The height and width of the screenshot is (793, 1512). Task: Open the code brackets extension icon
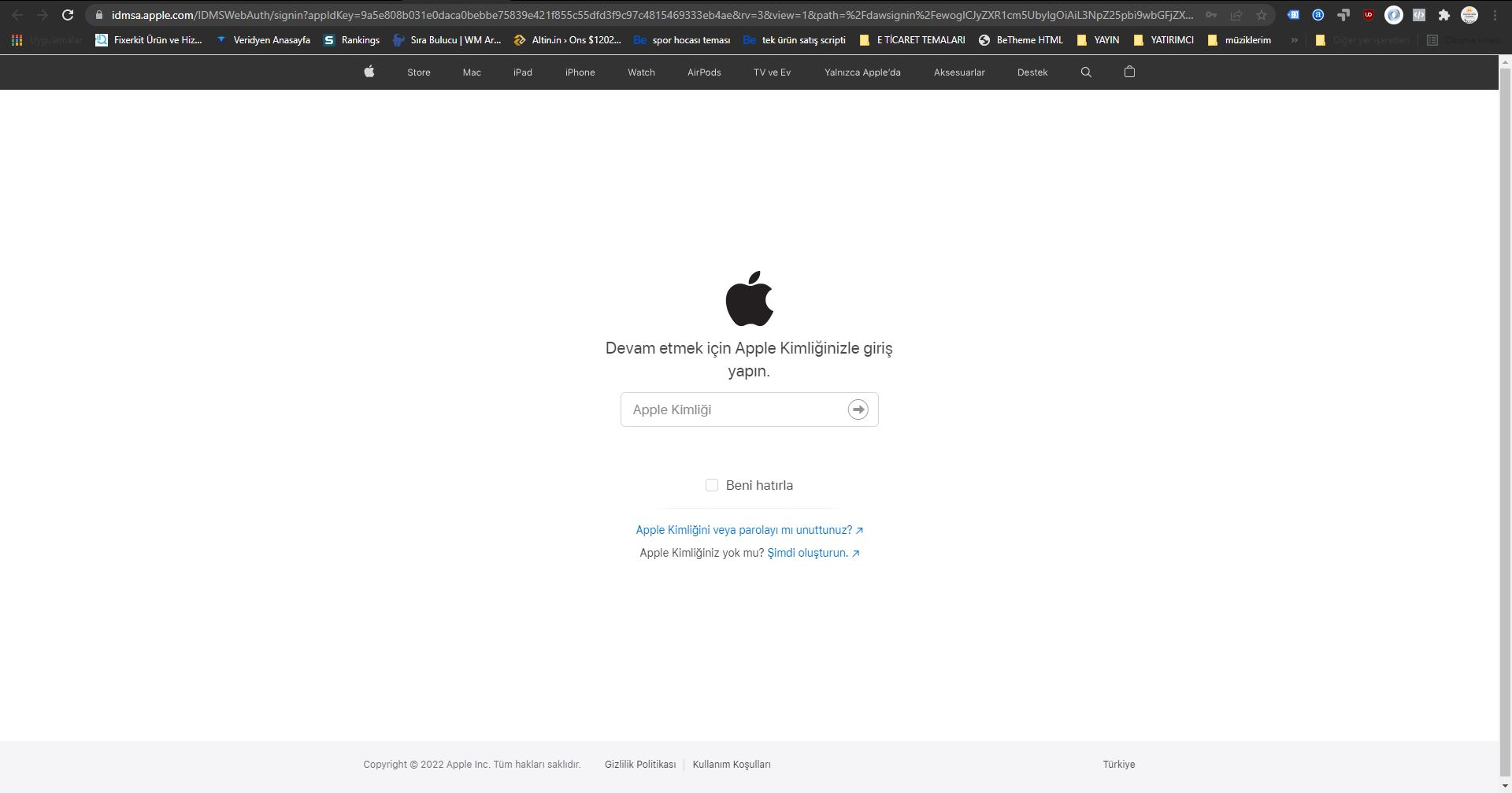pyautogui.click(x=1419, y=15)
